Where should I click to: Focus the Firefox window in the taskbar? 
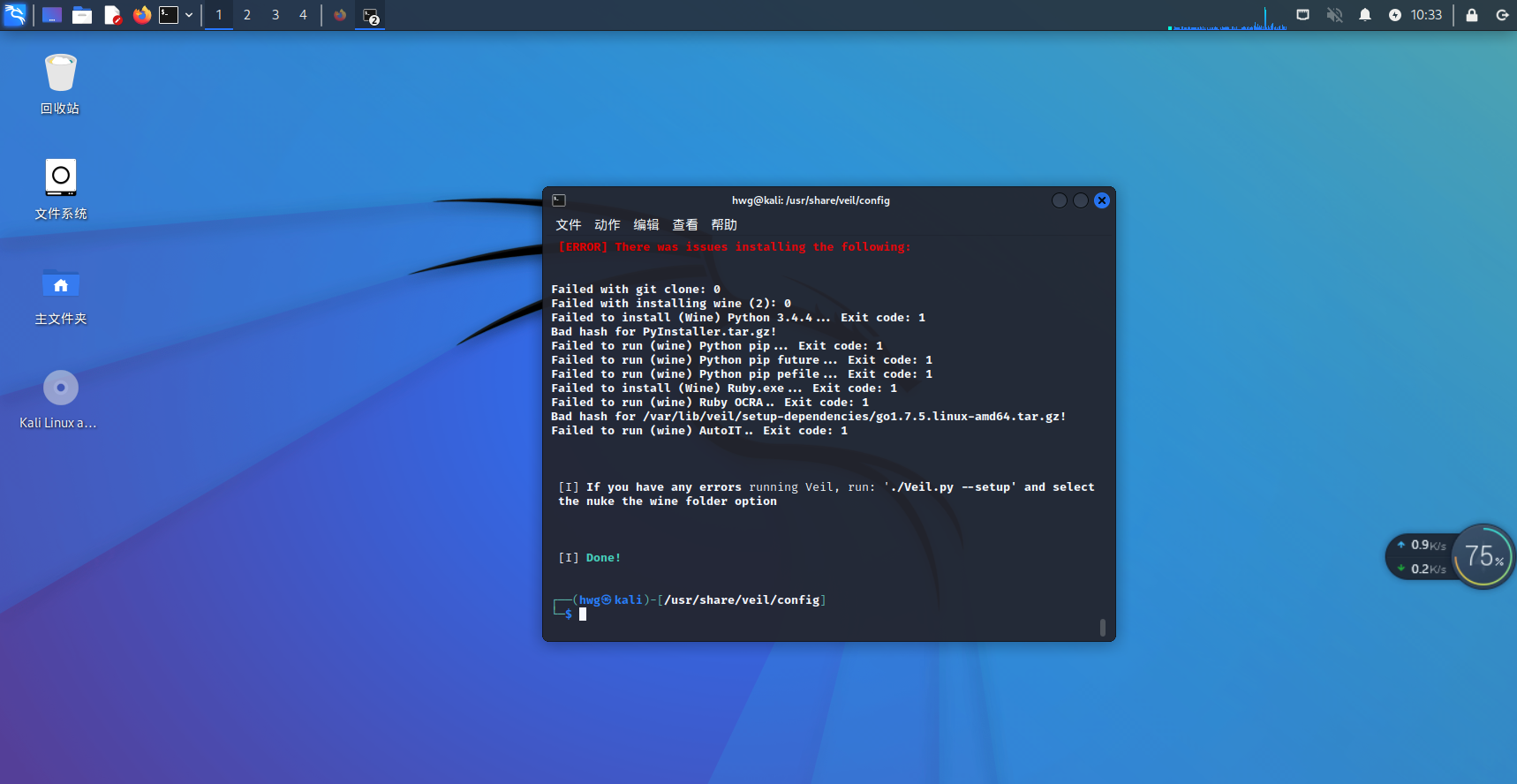340,15
